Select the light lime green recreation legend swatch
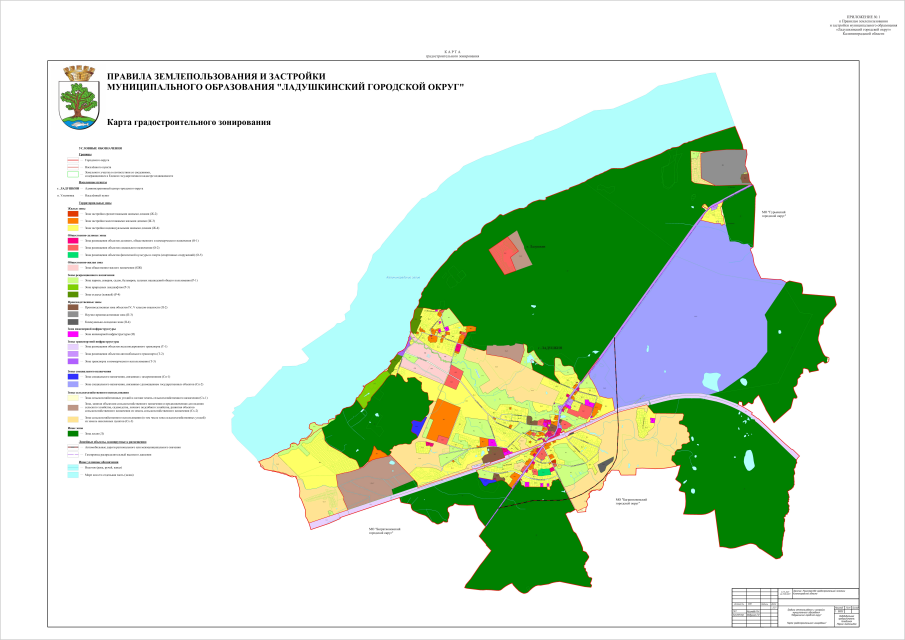Image resolution: width=905 pixels, height=640 pixels. pos(73,280)
